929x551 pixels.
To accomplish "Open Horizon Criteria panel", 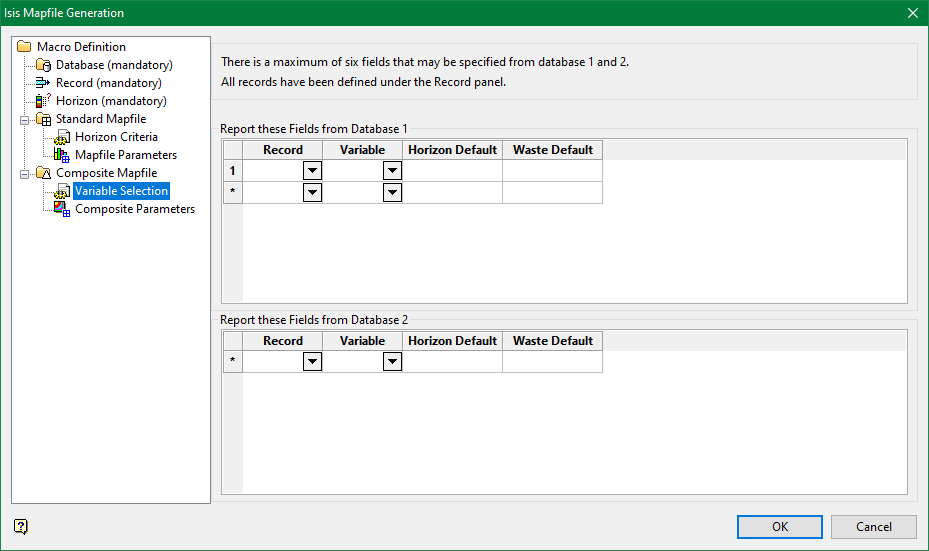I will tap(116, 137).
